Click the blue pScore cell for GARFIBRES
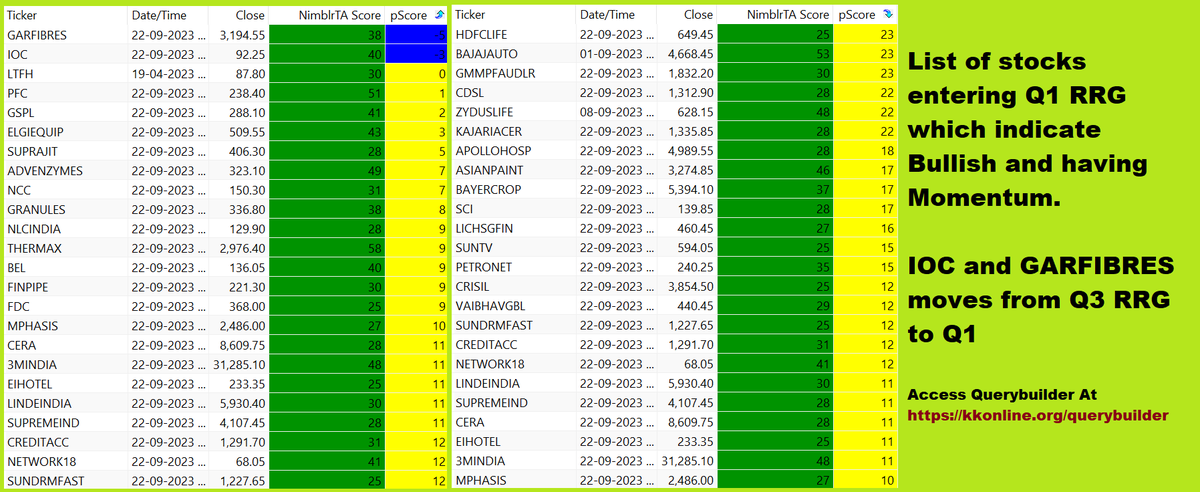 click(418, 34)
